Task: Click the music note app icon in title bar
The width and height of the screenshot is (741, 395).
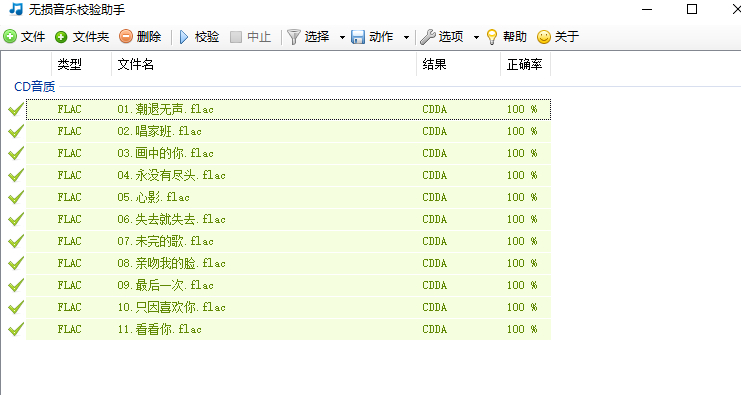Action: click(16, 9)
